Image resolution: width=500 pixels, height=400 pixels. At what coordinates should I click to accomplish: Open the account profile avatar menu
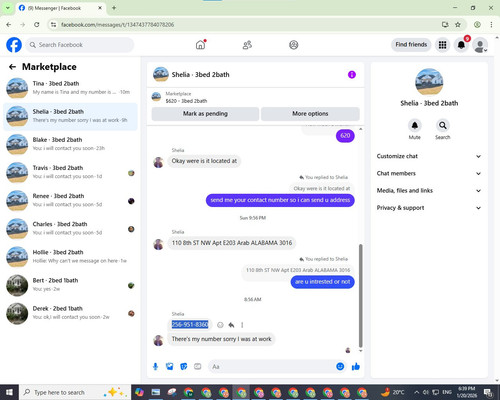point(480,45)
